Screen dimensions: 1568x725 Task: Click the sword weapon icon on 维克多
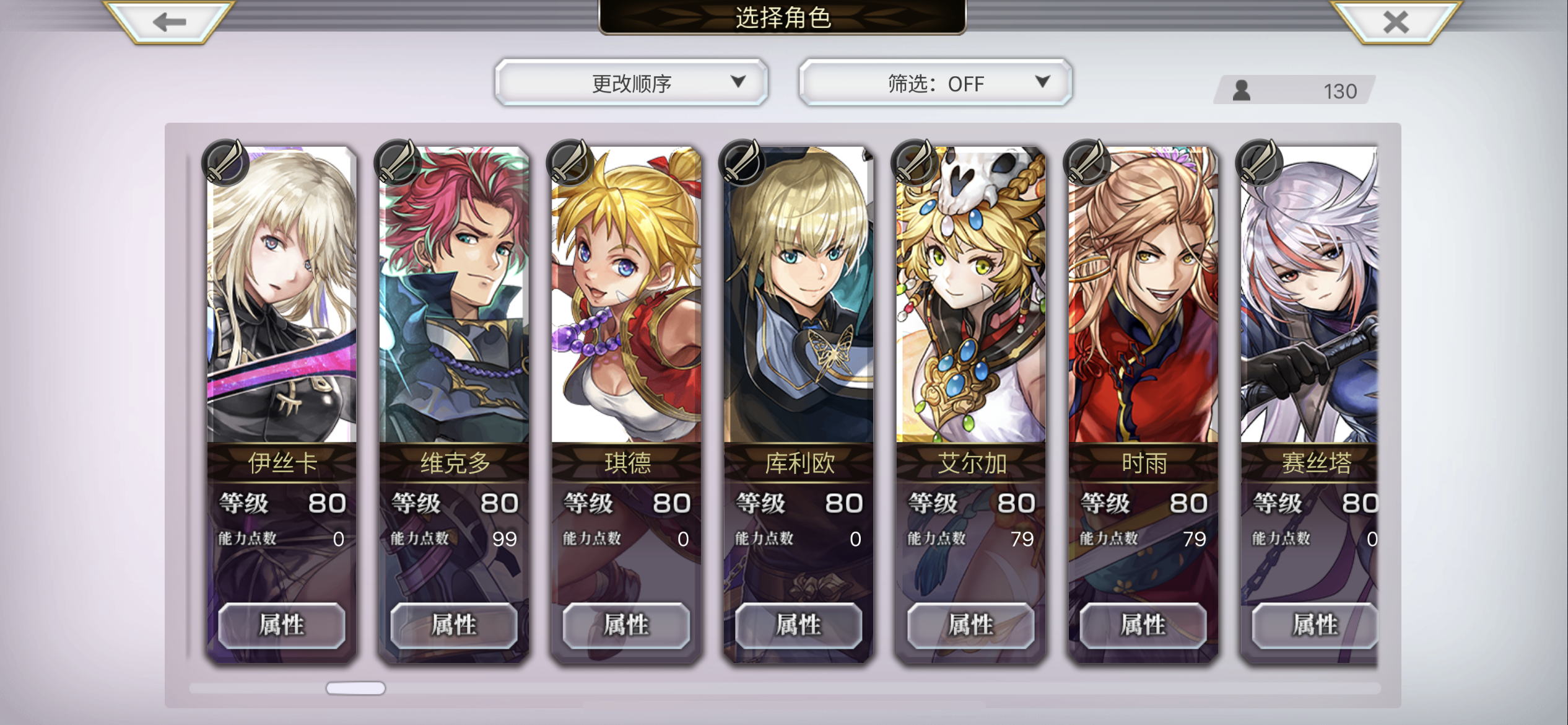[398, 163]
